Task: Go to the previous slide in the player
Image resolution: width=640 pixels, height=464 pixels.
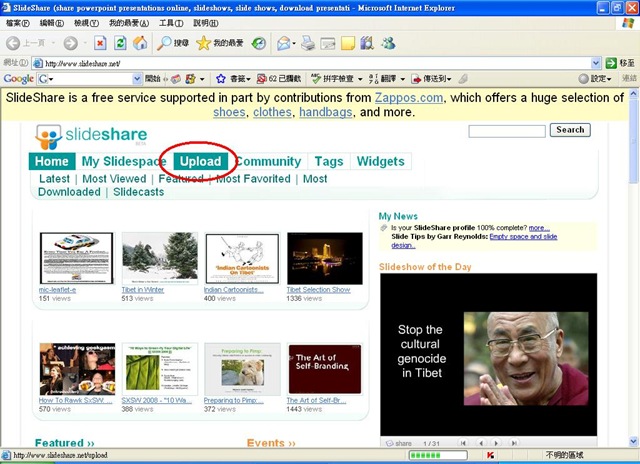Action: click(481, 443)
